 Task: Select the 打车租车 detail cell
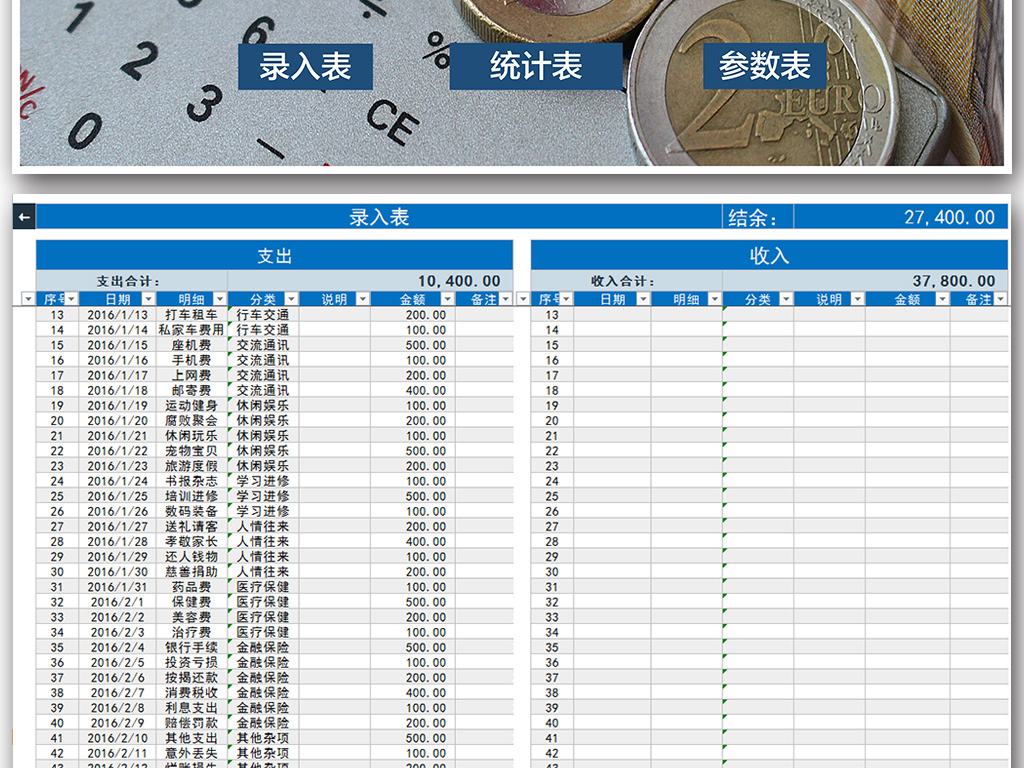pyautogui.click(x=191, y=315)
